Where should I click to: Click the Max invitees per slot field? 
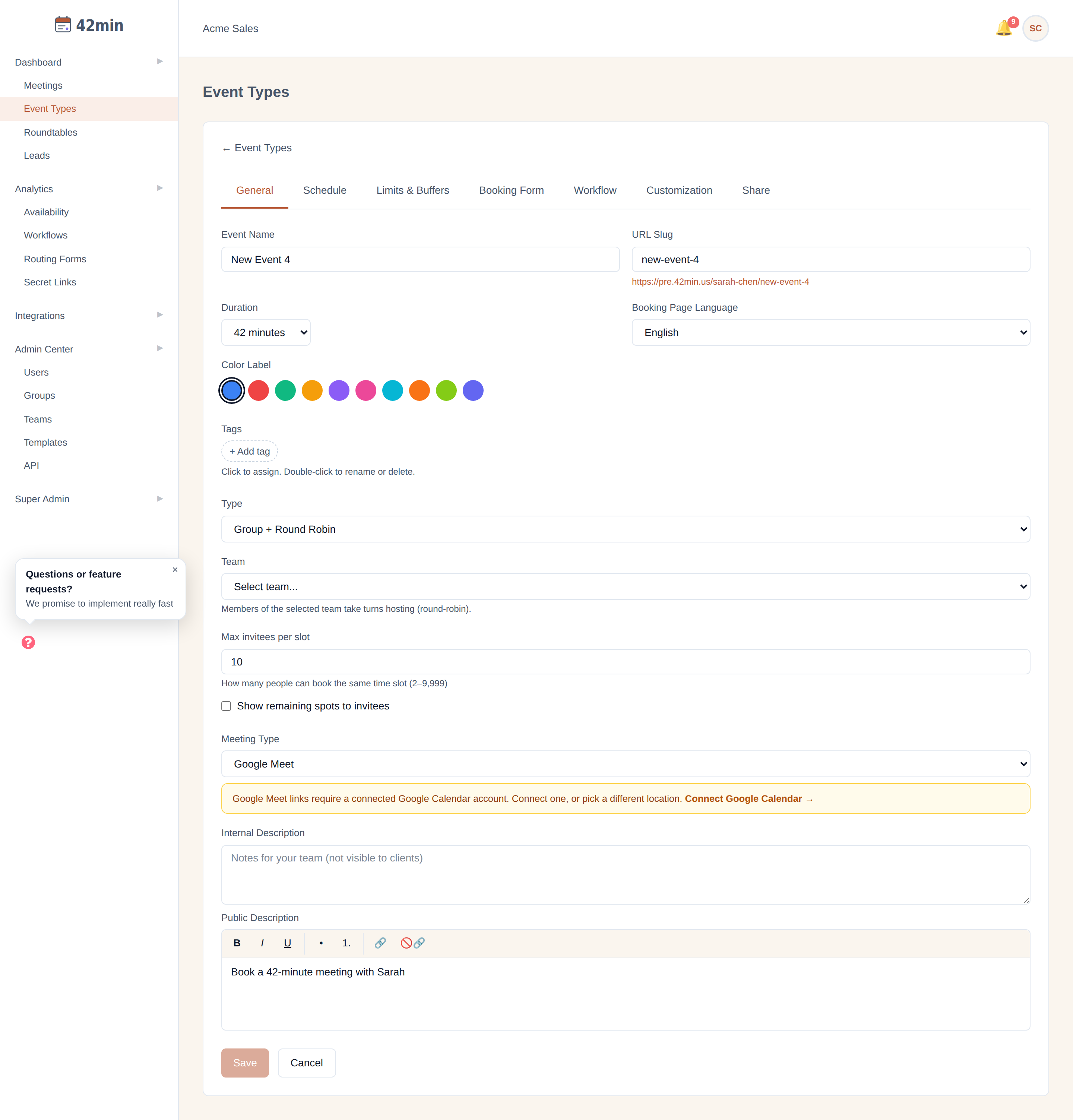pos(626,662)
